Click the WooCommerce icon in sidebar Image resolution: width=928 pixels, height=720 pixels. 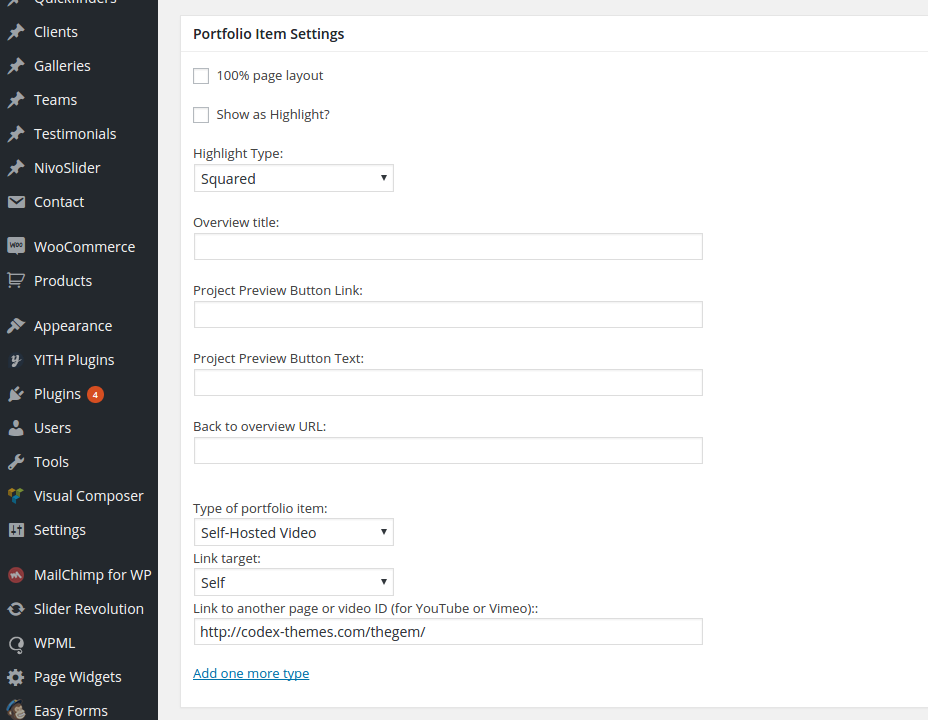coord(16,247)
